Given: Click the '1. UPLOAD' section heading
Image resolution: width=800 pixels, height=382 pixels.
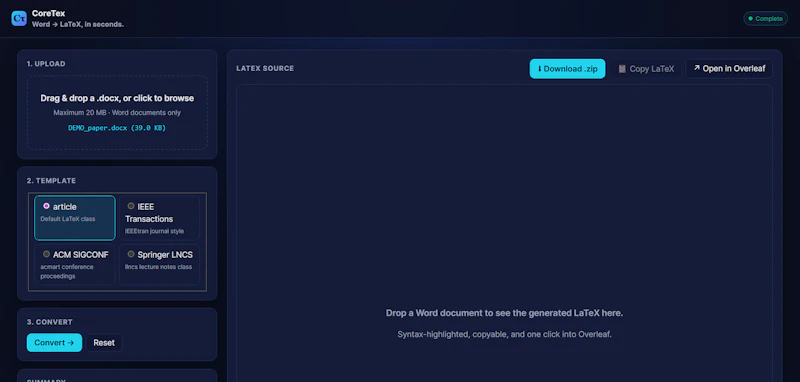Looking at the screenshot, I should coord(46,64).
